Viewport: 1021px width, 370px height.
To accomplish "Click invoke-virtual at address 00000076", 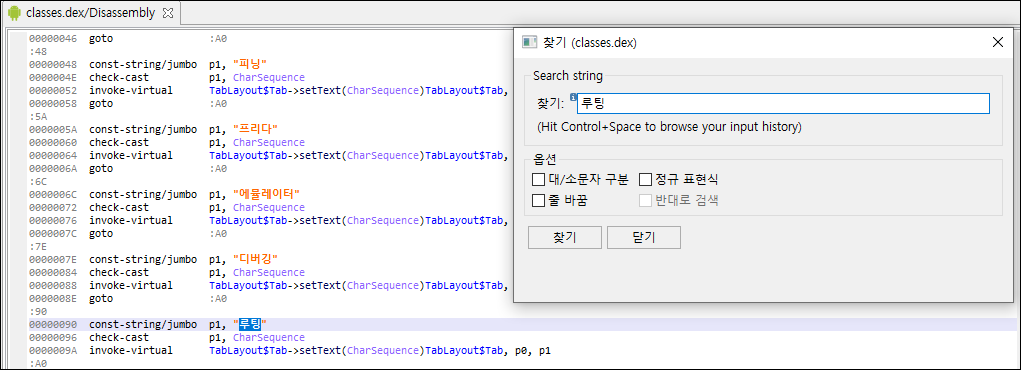I will (x=130, y=220).
